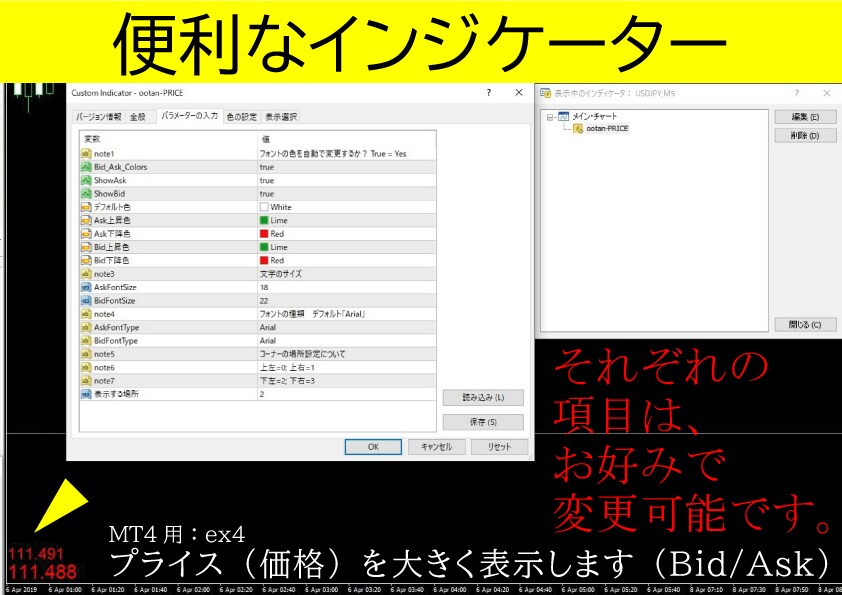The width and height of the screenshot is (842, 595).
Task: Click the ootan-PRICE indicator icon in the tree
Action: (x=578, y=128)
